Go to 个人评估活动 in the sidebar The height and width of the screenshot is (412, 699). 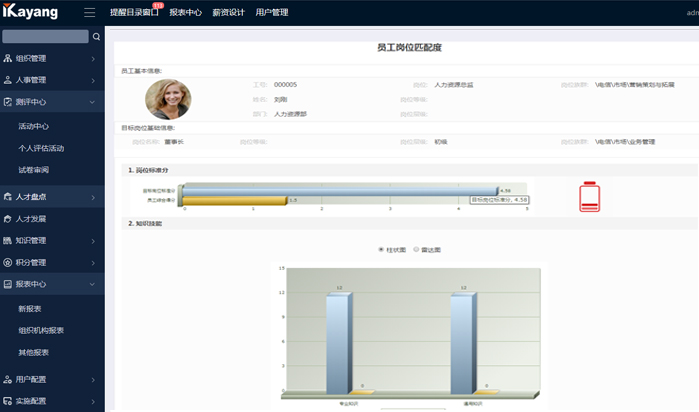point(41,147)
